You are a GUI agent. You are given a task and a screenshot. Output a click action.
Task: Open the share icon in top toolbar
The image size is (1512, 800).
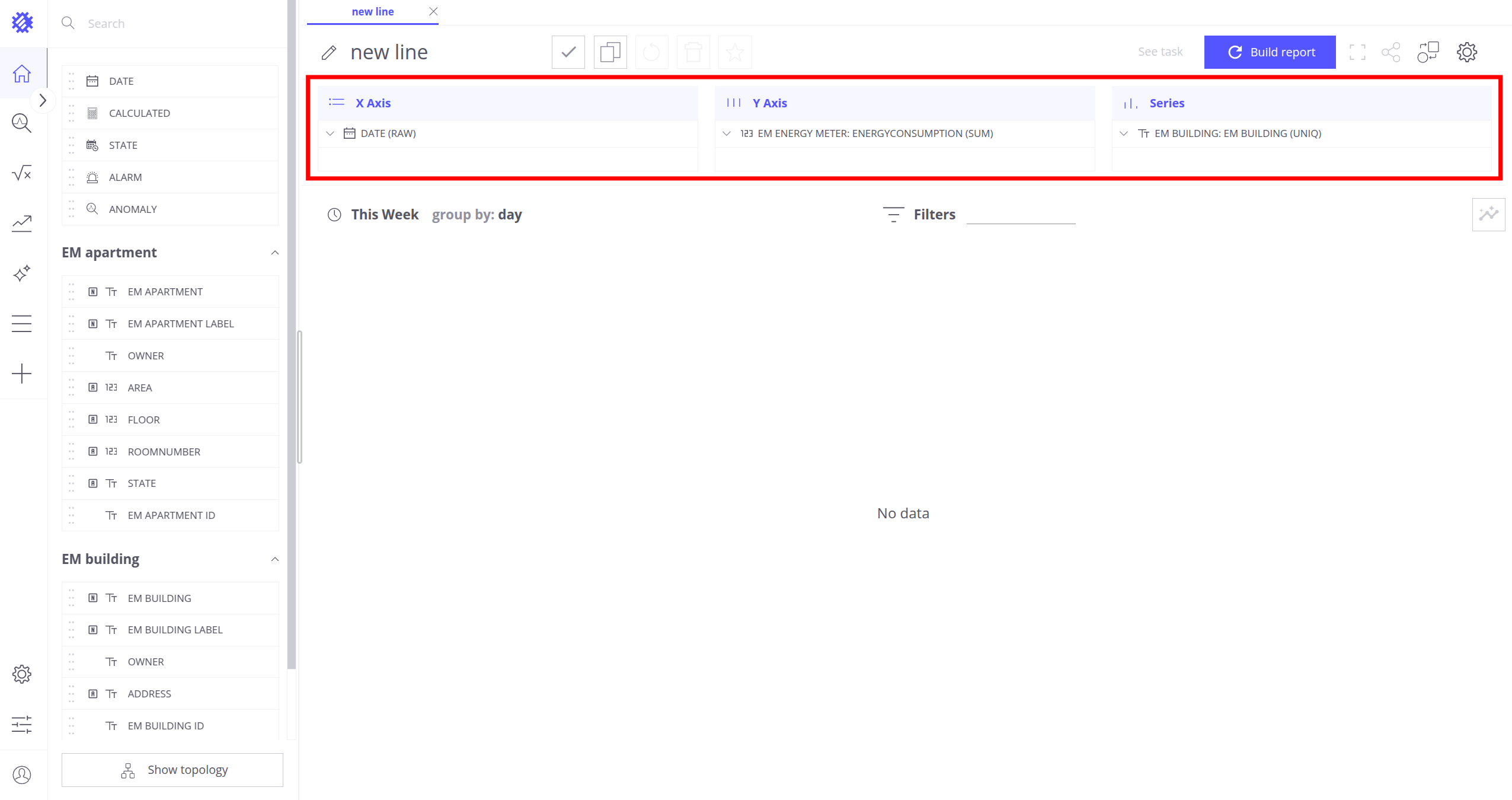[x=1390, y=52]
